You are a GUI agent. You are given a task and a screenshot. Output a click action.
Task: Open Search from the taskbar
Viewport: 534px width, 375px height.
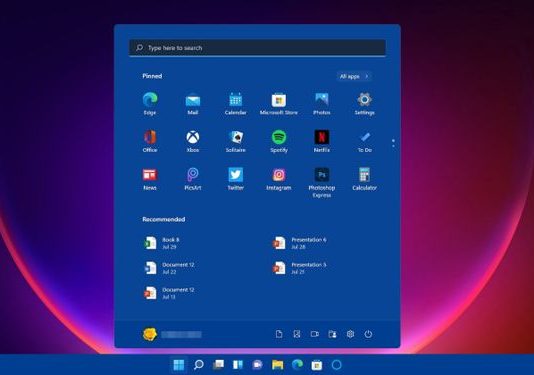click(x=199, y=365)
